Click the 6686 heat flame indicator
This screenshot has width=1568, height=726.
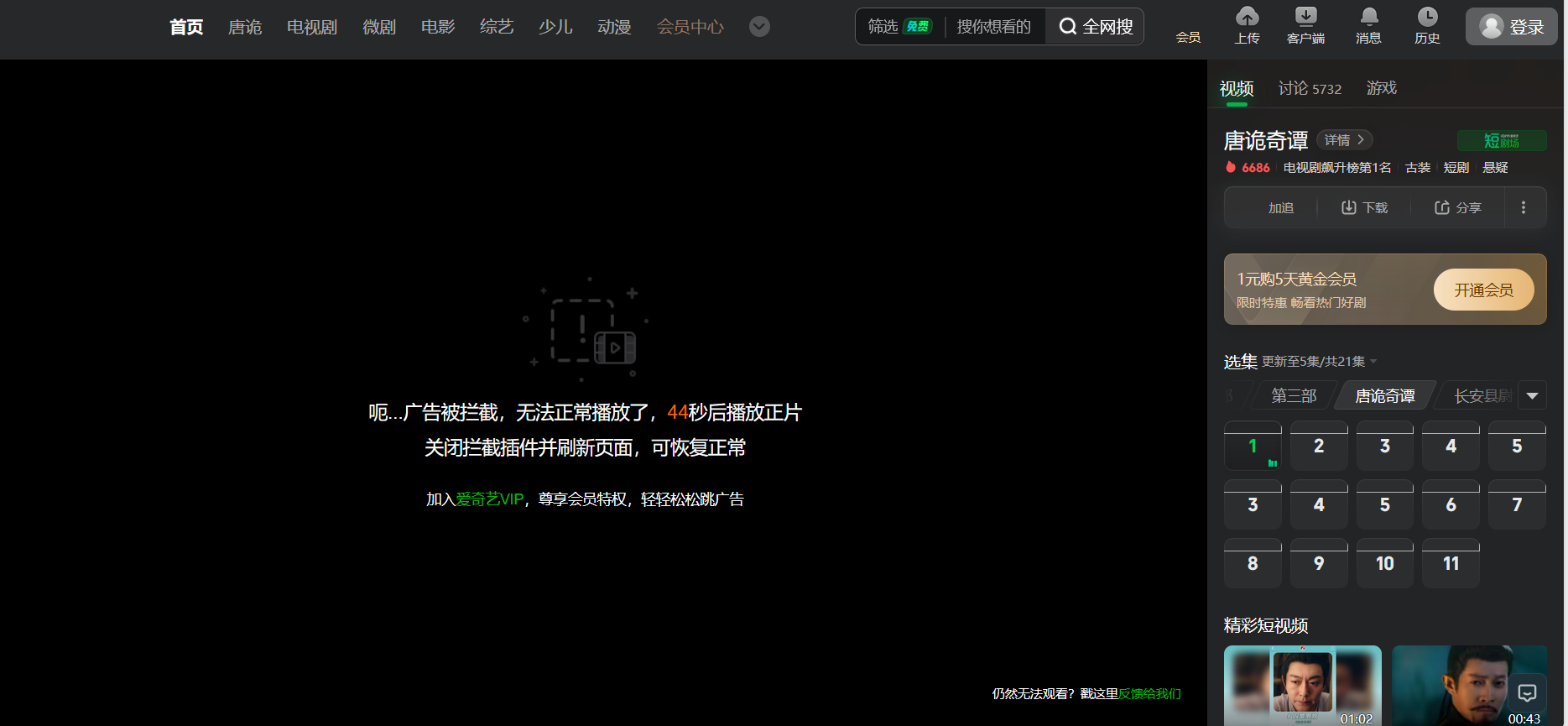coord(1248,168)
